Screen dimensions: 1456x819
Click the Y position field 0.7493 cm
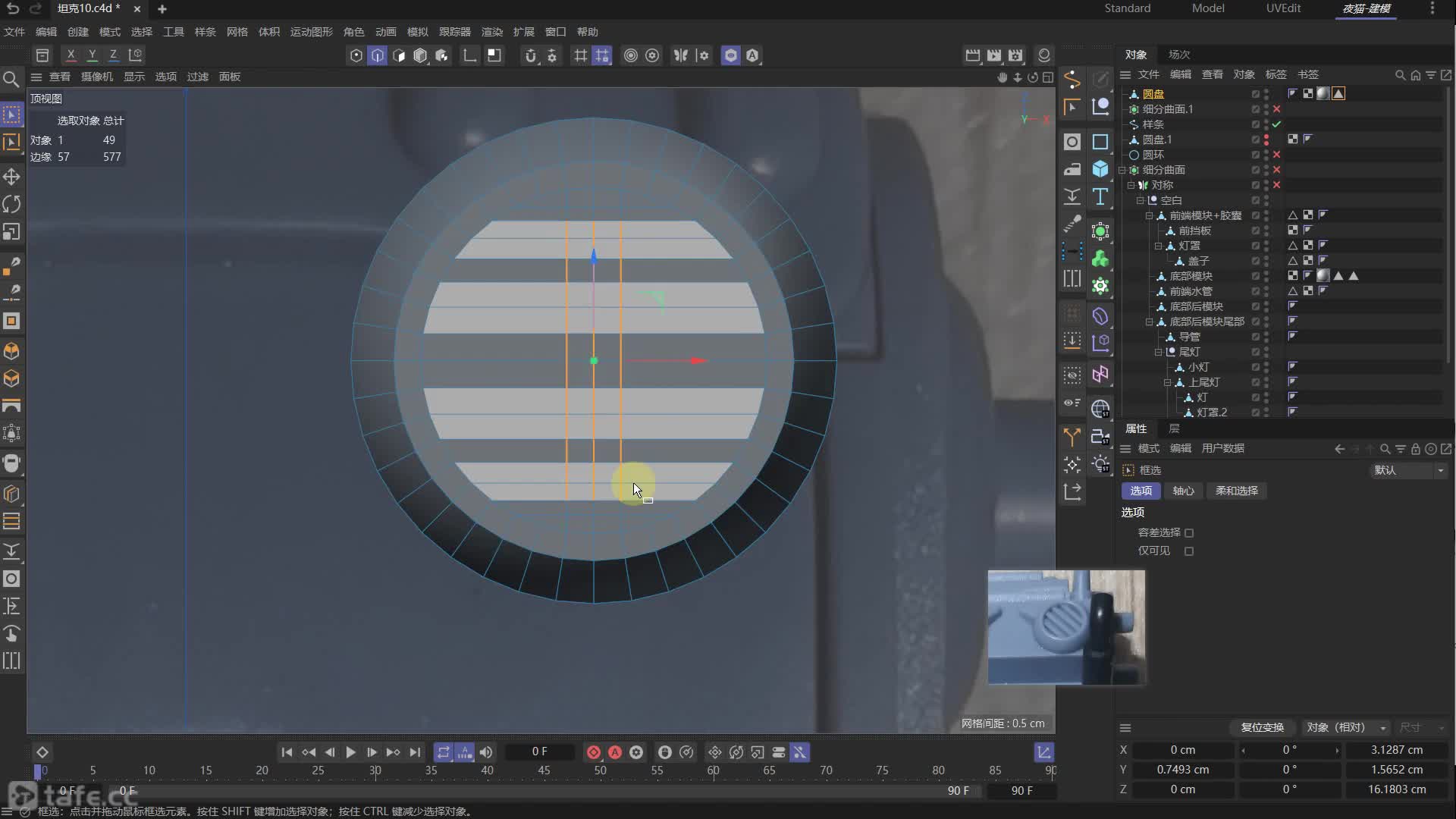(x=1183, y=770)
